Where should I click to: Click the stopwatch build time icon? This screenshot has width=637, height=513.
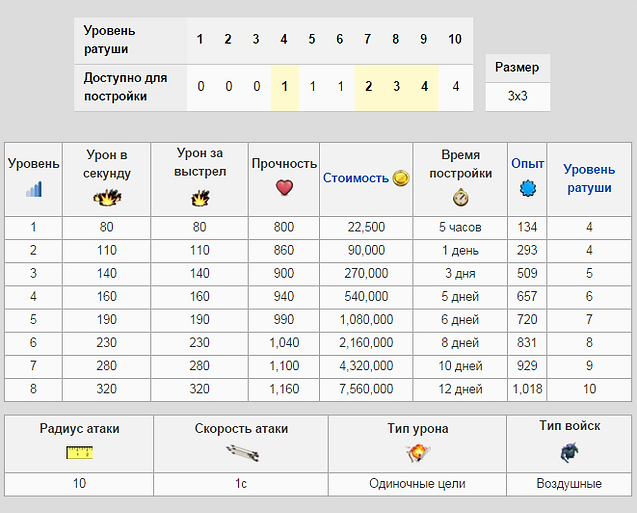[x=461, y=197]
